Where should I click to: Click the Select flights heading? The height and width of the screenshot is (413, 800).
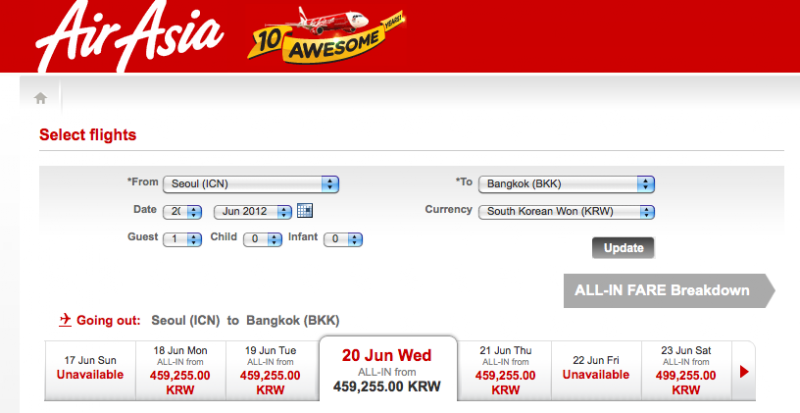[x=88, y=135]
